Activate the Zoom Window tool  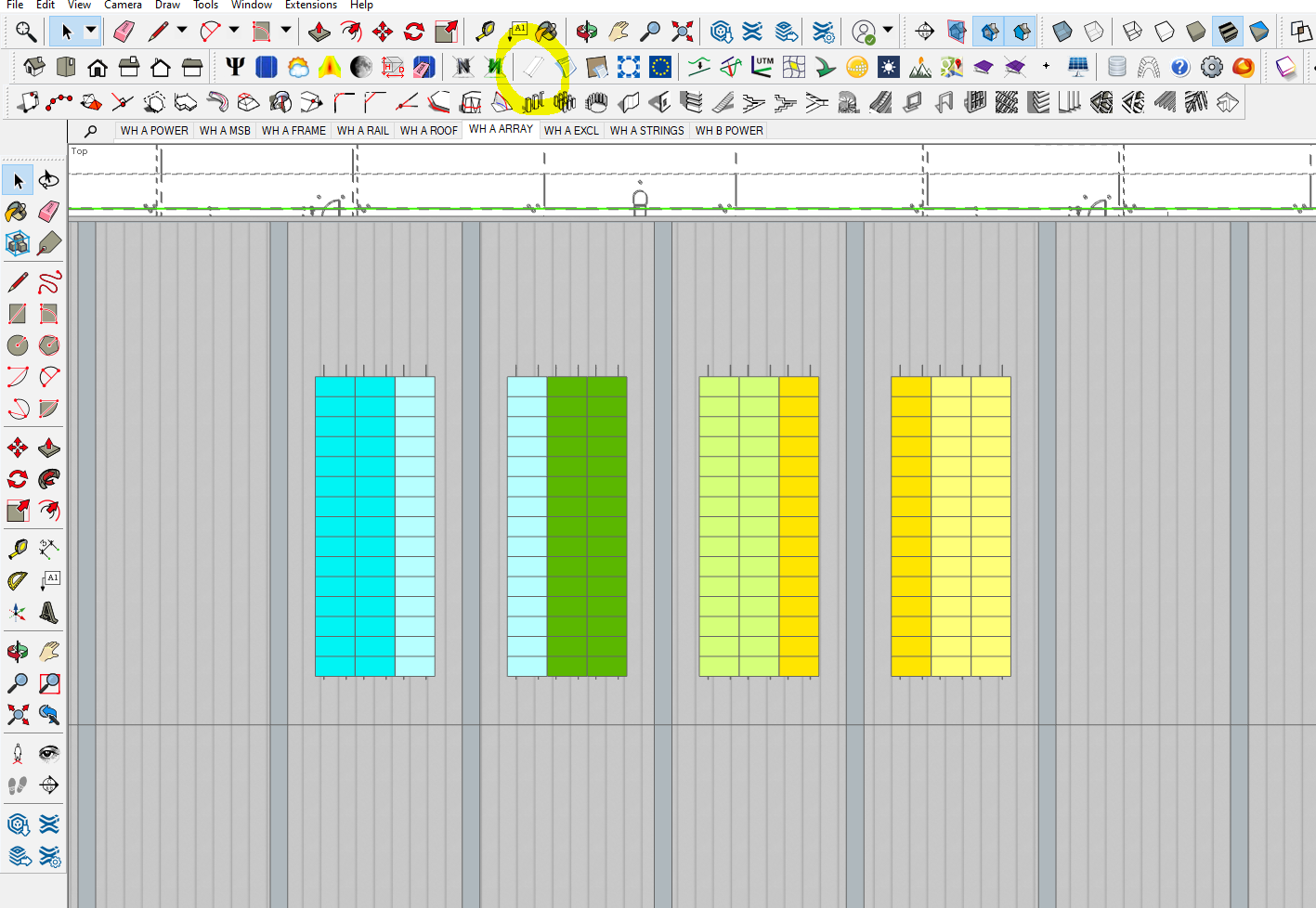click(48, 683)
